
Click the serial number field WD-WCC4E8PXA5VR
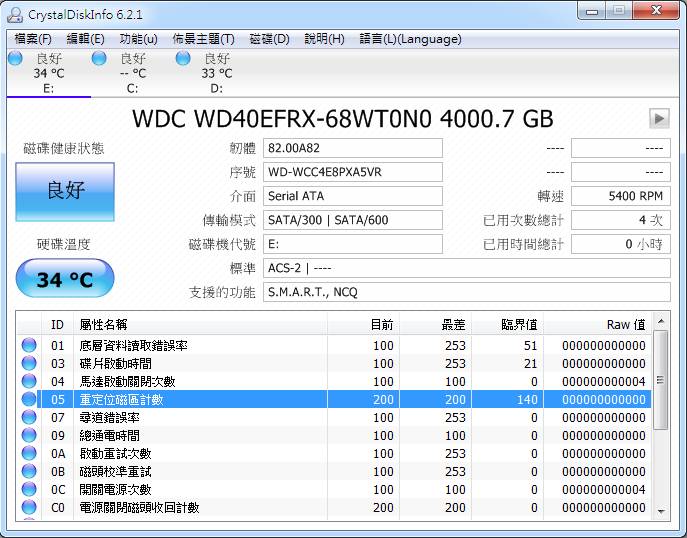(353, 172)
